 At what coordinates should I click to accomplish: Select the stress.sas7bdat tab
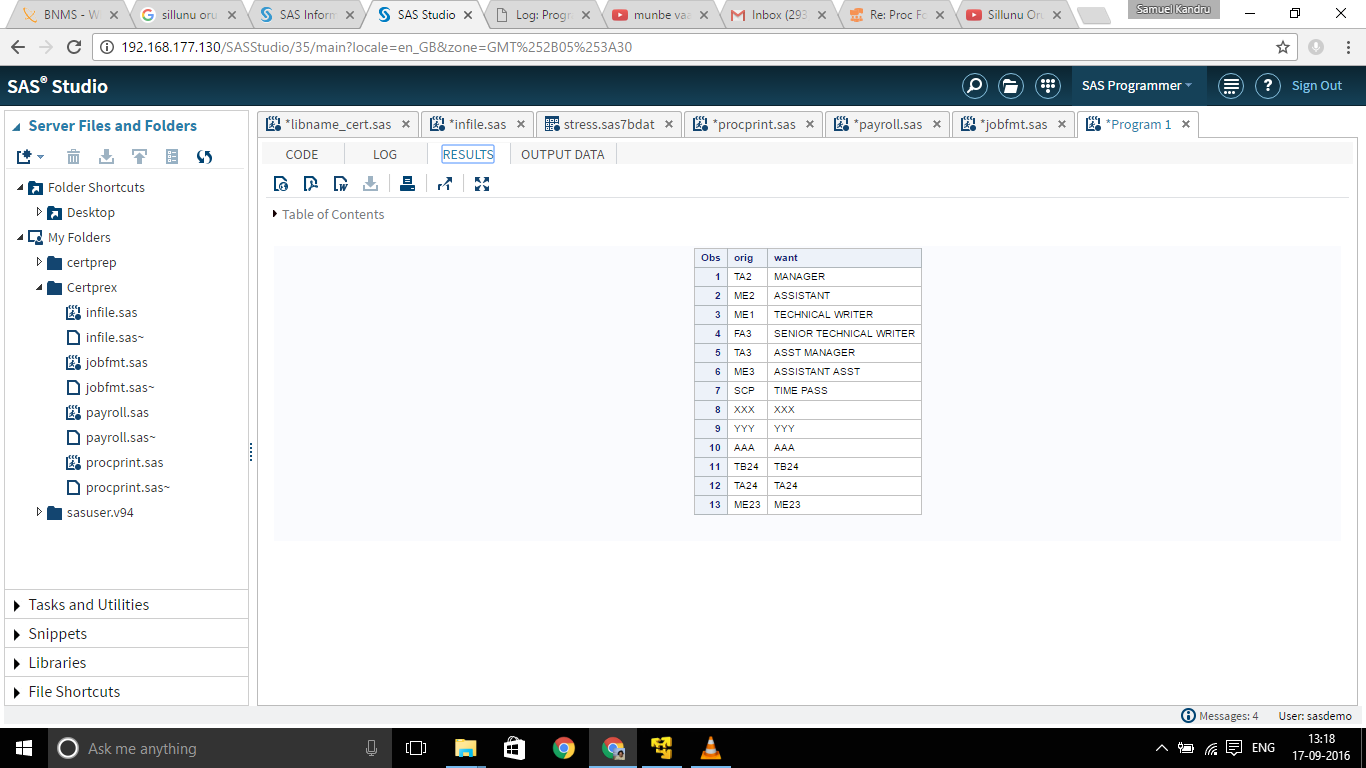[x=610, y=124]
